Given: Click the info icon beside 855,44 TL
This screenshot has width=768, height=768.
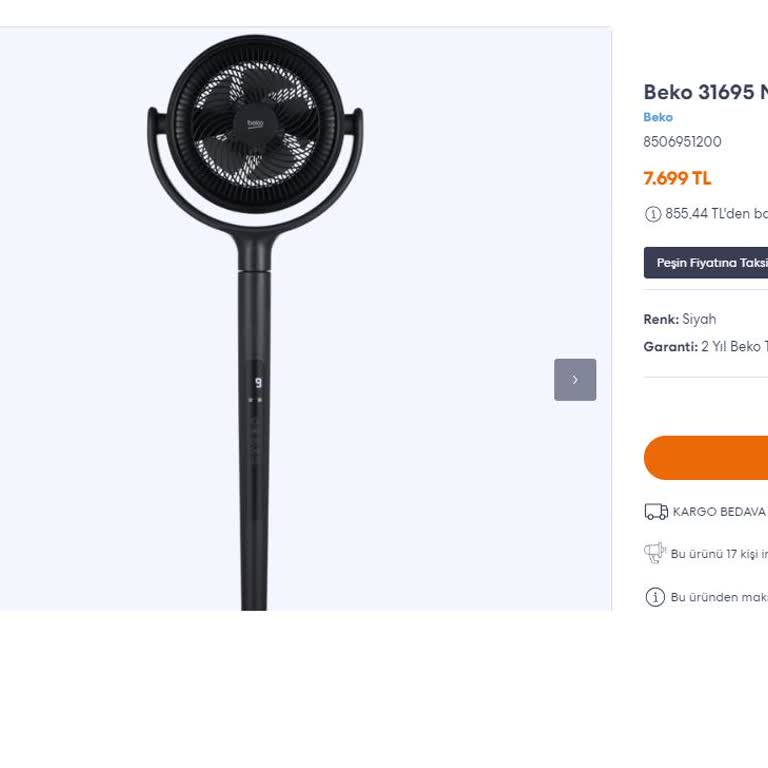Looking at the screenshot, I should (653, 214).
